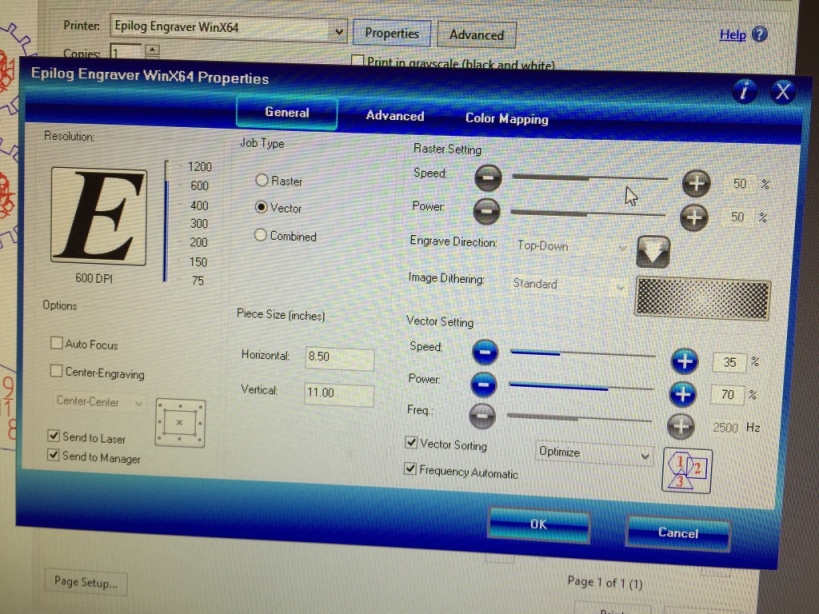
Task: Click Properties button in print dialog
Action: pos(392,33)
